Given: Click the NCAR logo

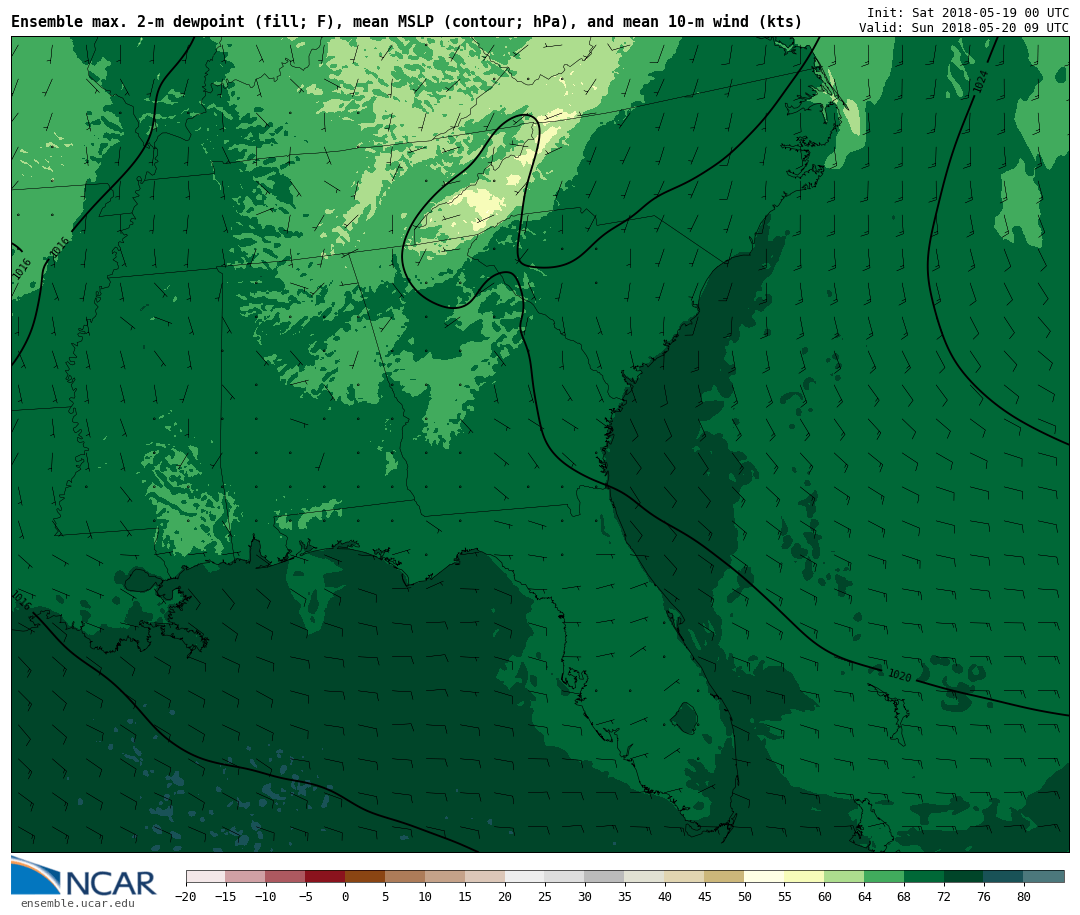Looking at the screenshot, I should point(84,877).
